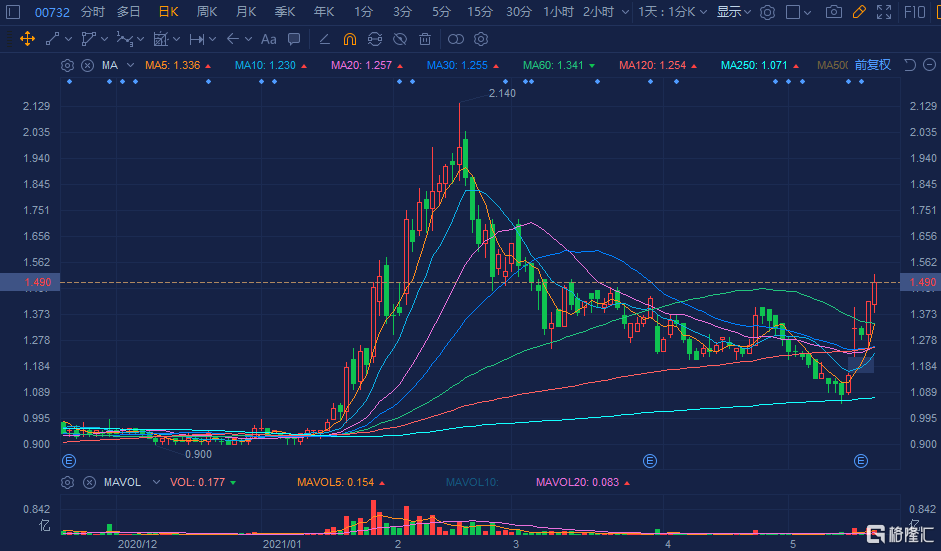Select the Aa text annotation tool
Screen dimensions: 941x551
[268, 39]
